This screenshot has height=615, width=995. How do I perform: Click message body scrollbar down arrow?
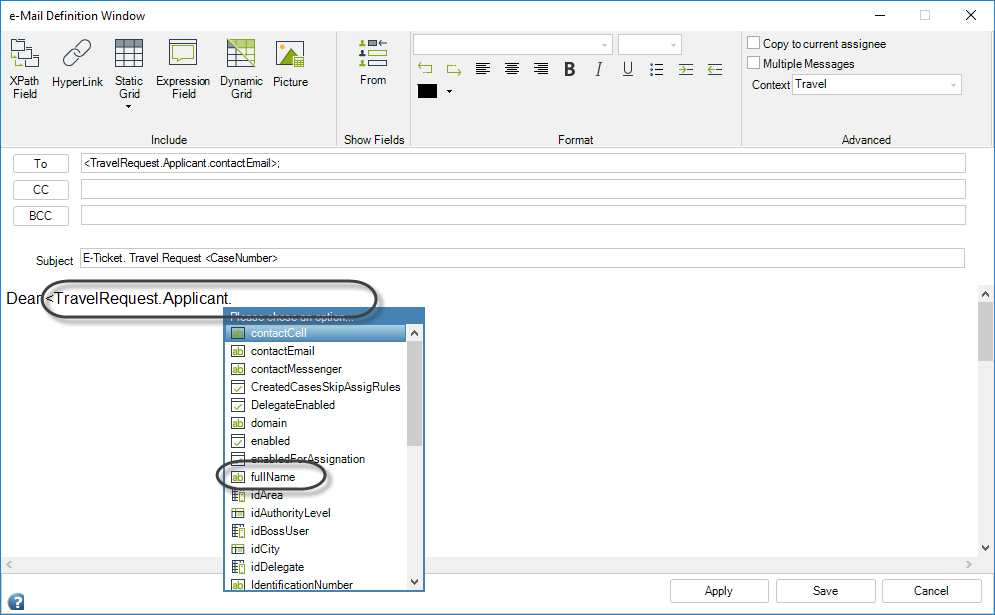985,548
